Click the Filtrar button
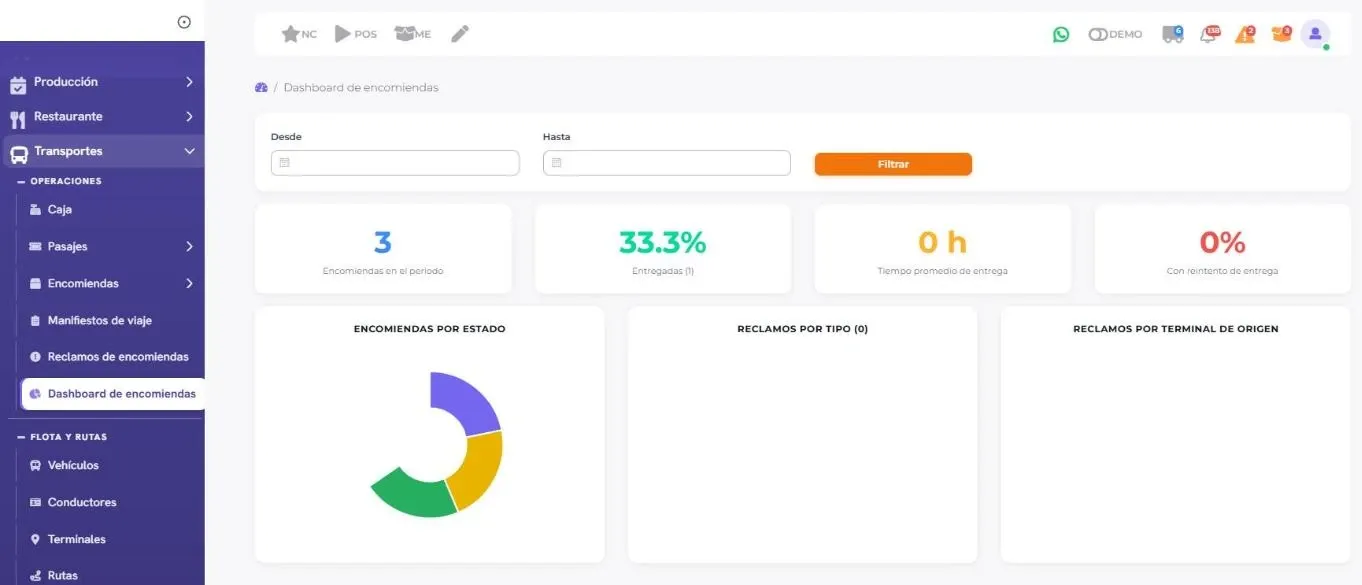The width and height of the screenshot is (1362, 585). point(893,164)
